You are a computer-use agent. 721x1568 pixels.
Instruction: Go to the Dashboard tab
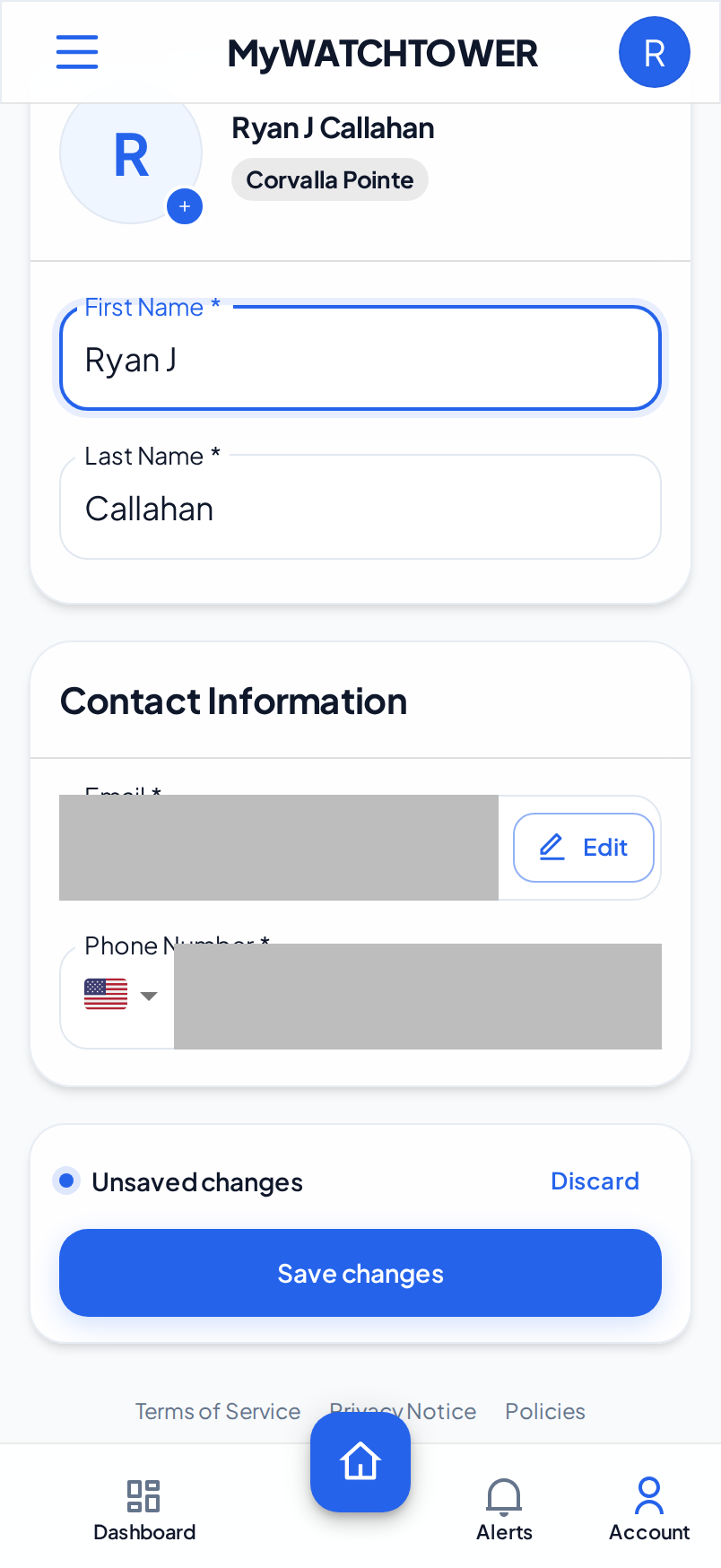144,1511
